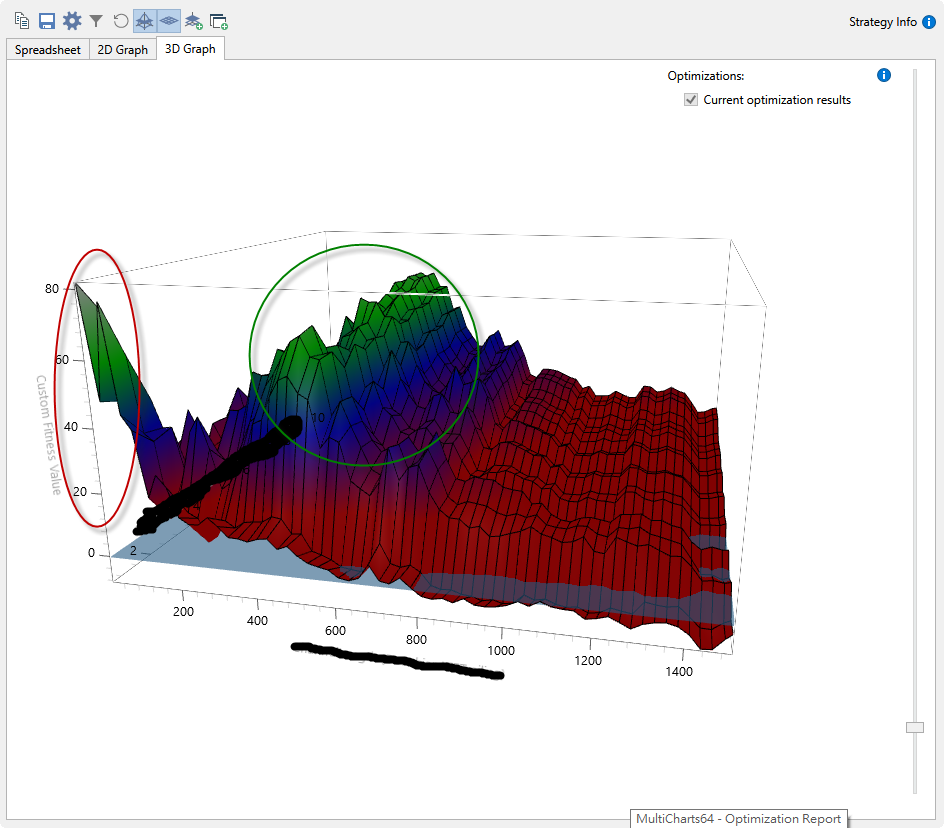Screen dimensions: 944x828
Task: Click the Custom Fitness Value axis label
Action: (x=49, y=435)
